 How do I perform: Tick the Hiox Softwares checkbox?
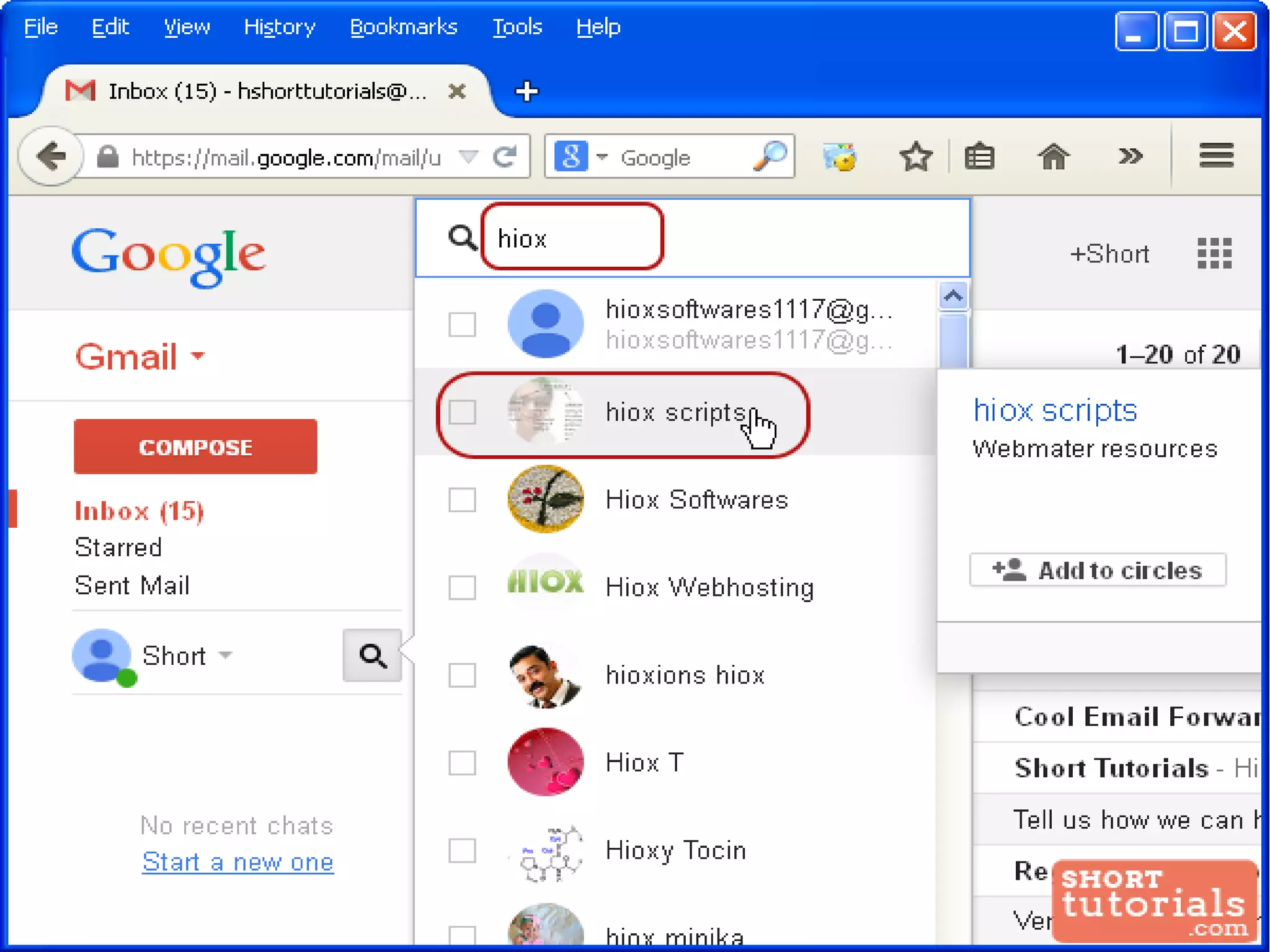click(463, 500)
